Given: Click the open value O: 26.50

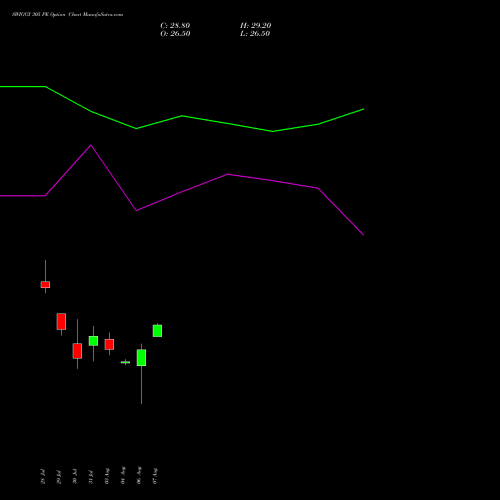Looking at the screenshot, I should [x=175, y=34].
